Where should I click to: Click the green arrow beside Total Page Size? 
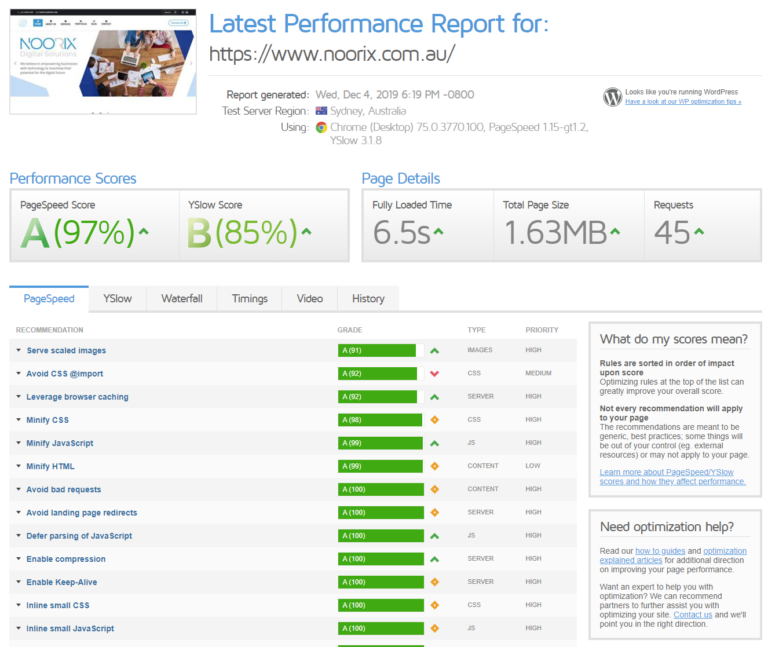pyautogui.click(x=615, y=232)
